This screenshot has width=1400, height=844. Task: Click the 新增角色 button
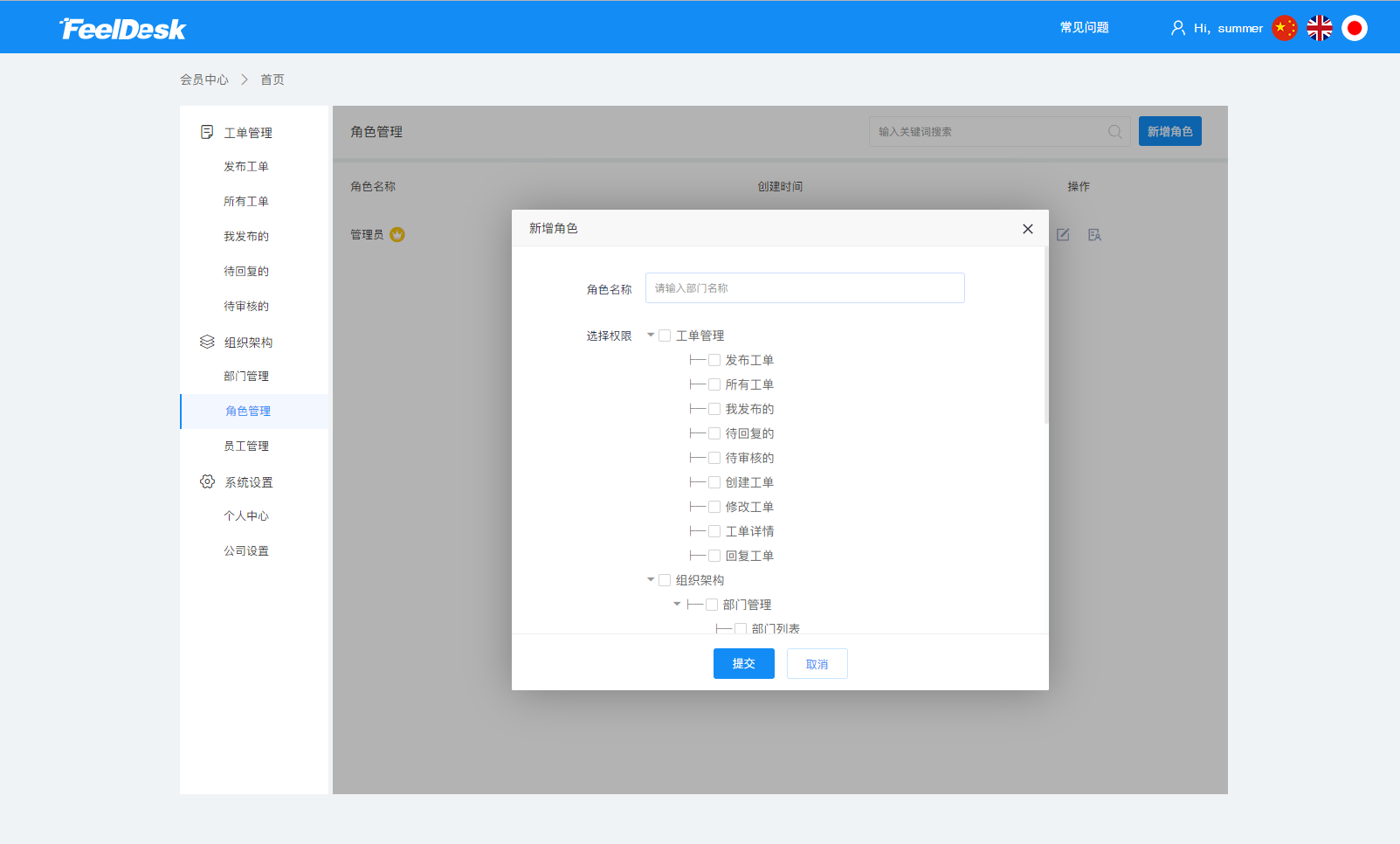(x=1170, y=131)
